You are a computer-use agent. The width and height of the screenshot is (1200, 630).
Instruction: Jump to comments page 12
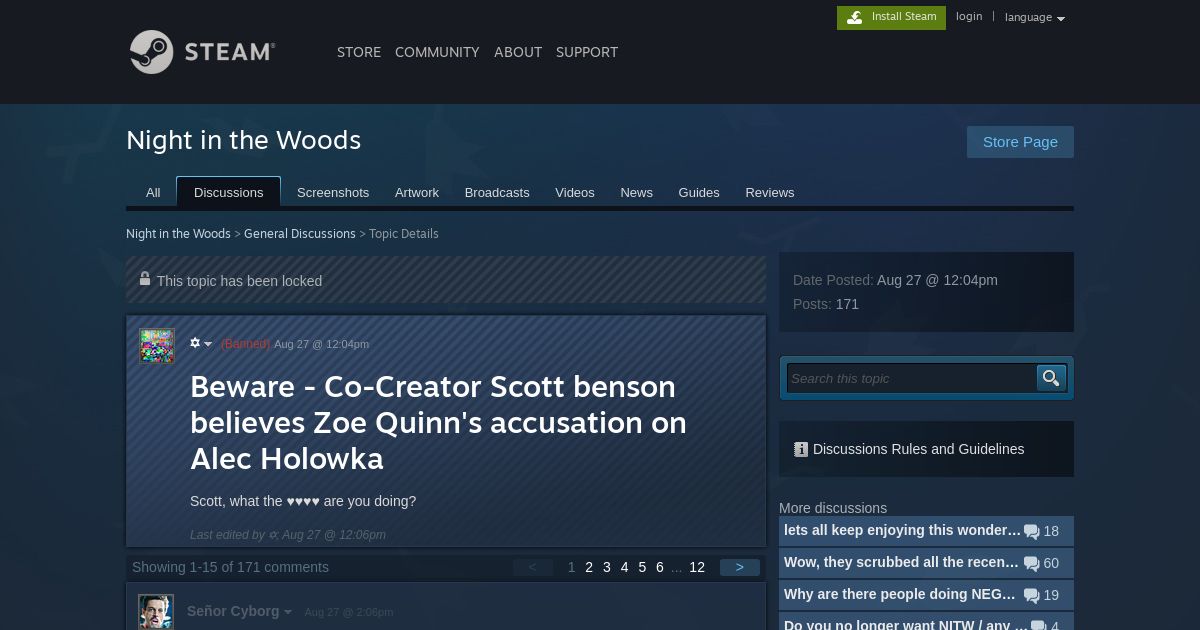pos(697,567)
